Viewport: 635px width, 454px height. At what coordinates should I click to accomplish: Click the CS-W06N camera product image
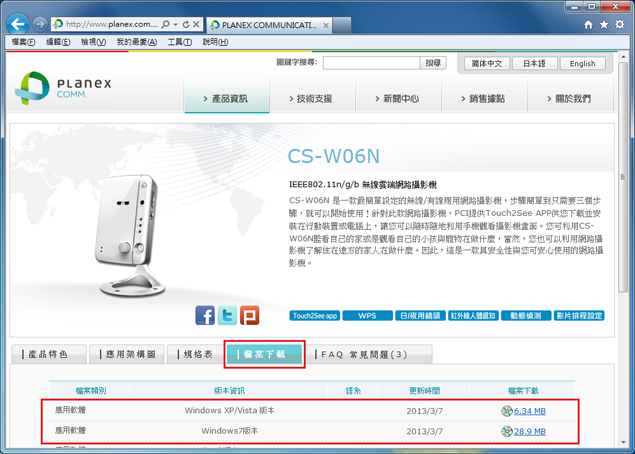coord(131,235)
